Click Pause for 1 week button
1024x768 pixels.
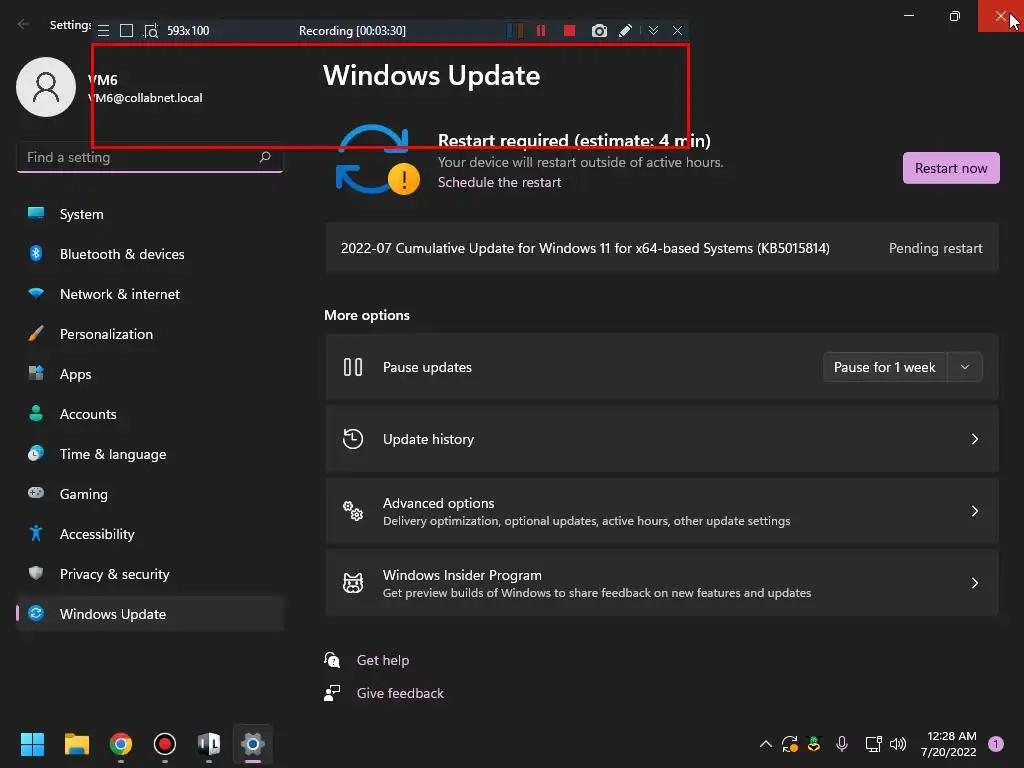pos(884,367)
